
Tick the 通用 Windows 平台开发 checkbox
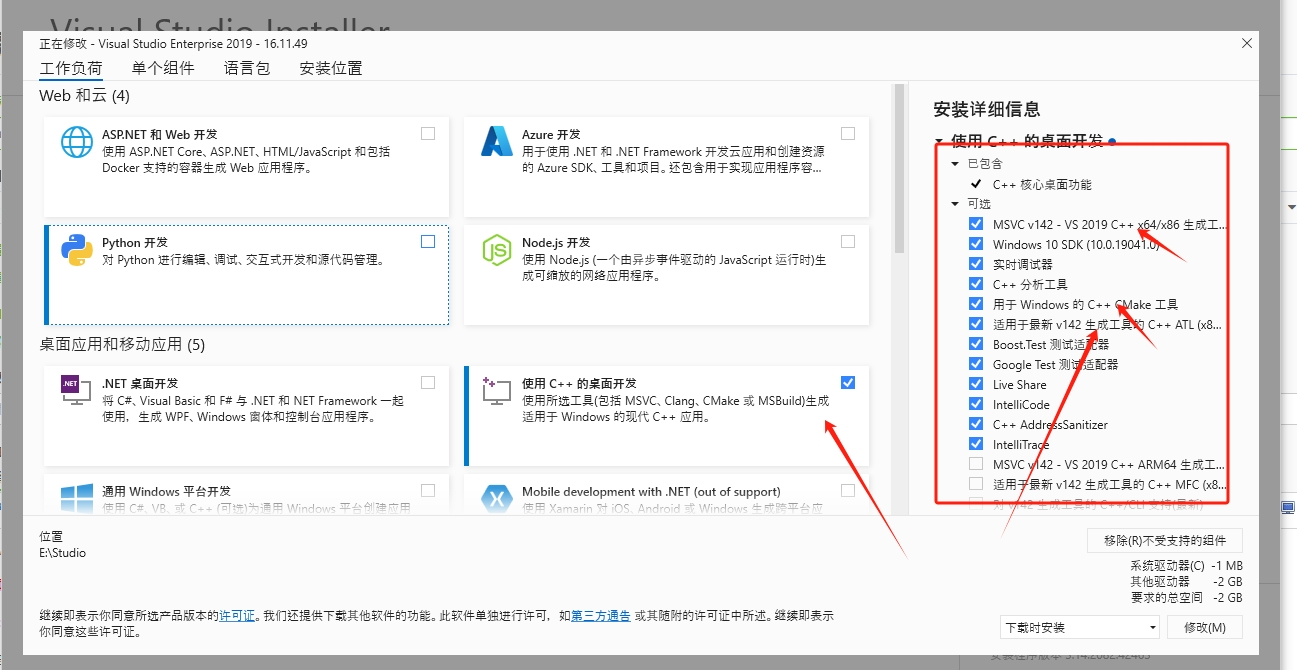click(428, 490)
